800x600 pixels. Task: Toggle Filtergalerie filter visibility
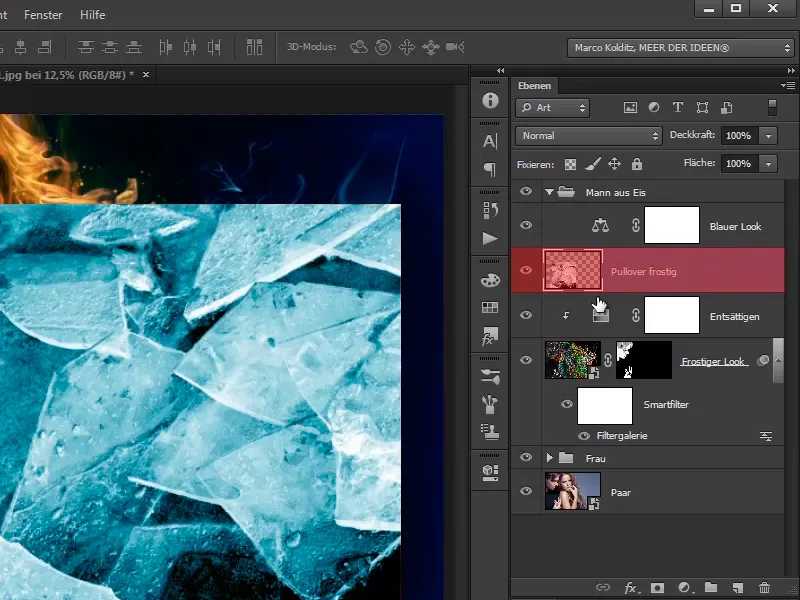[584, 436]
